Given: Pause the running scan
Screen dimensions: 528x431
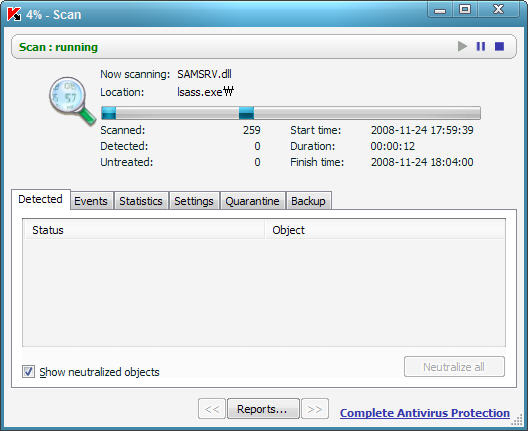Looking at the screenshot, I should [x=481, y=46].
